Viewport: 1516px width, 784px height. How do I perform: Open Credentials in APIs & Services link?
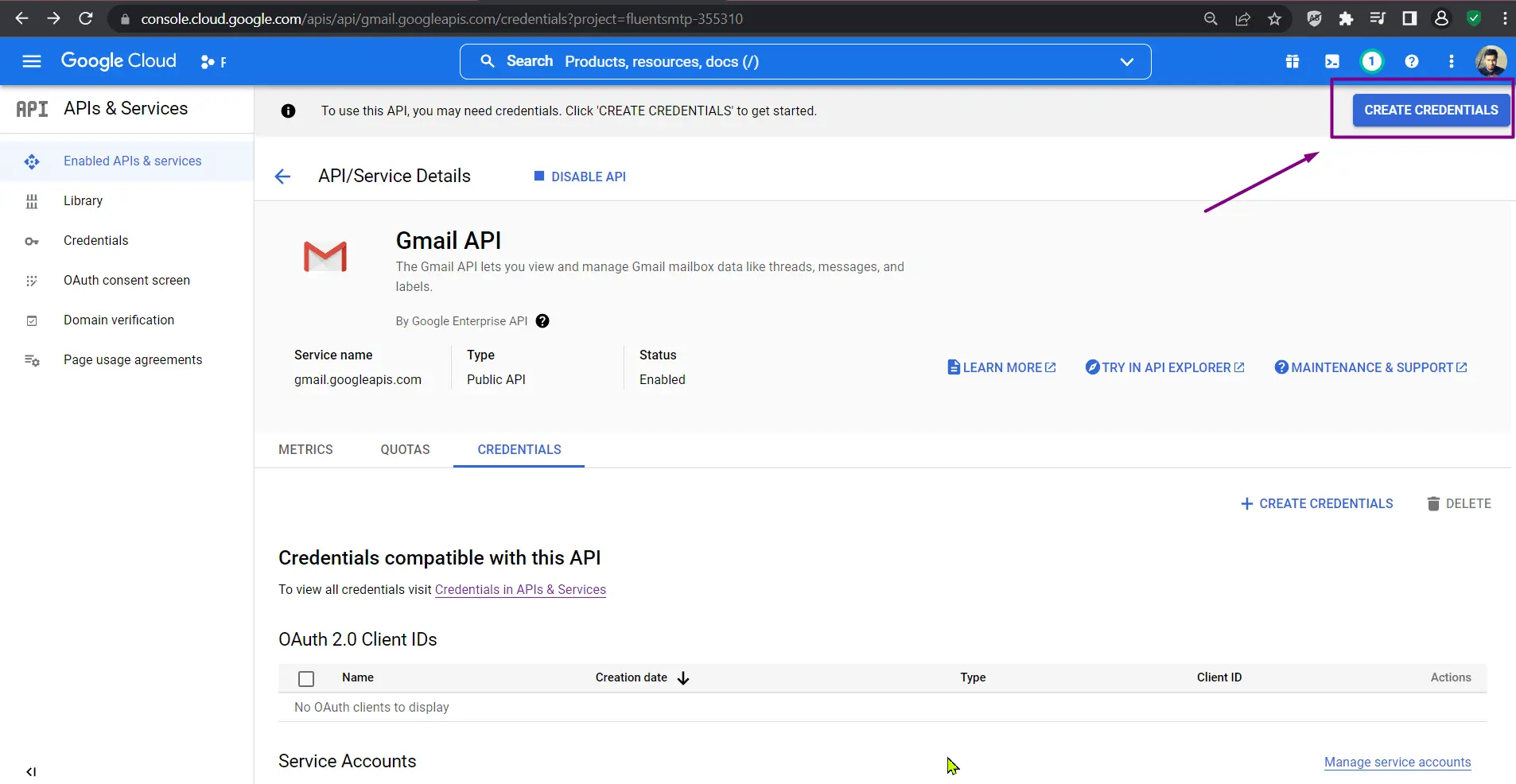pos(520,589)
